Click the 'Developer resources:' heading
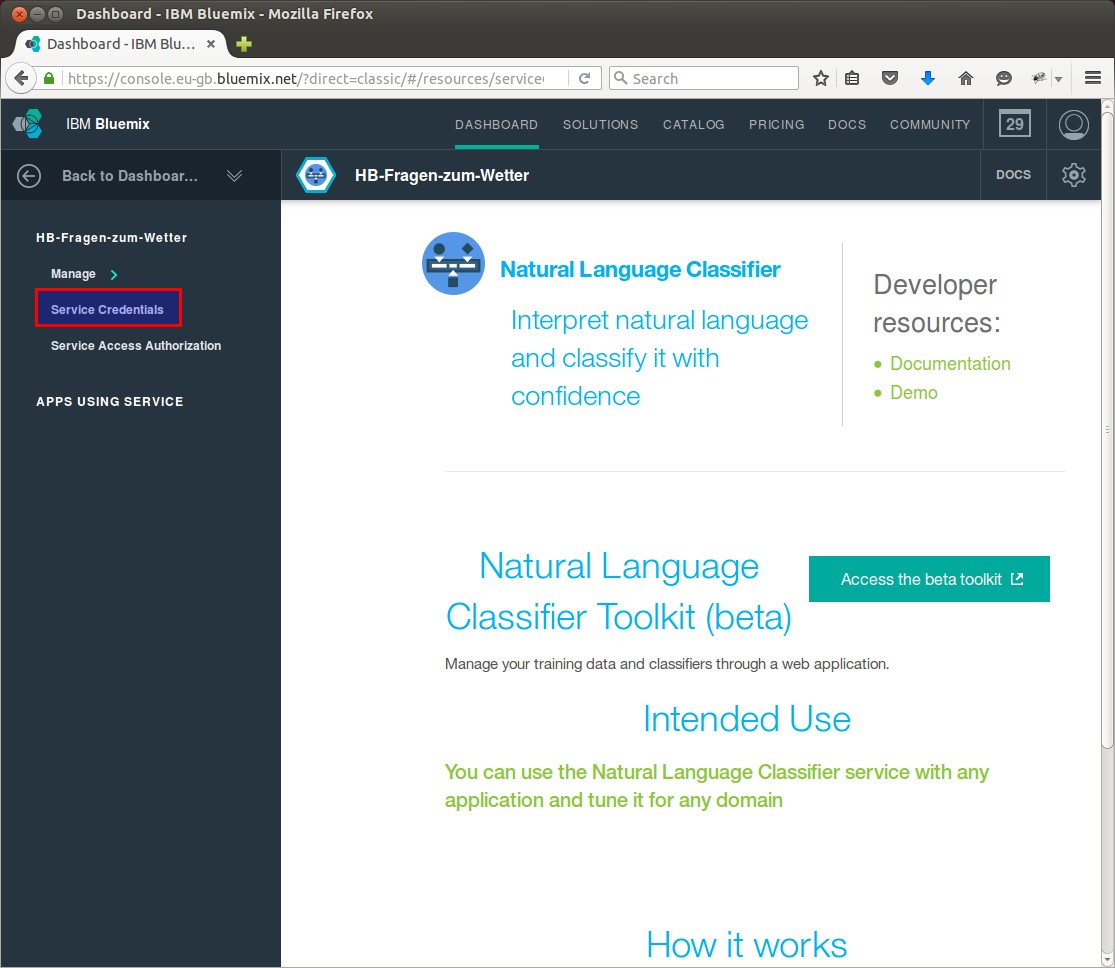Image resolution: width=1115 pixels, height=968 pixels. pyautogui.click(x=937, y=304)
